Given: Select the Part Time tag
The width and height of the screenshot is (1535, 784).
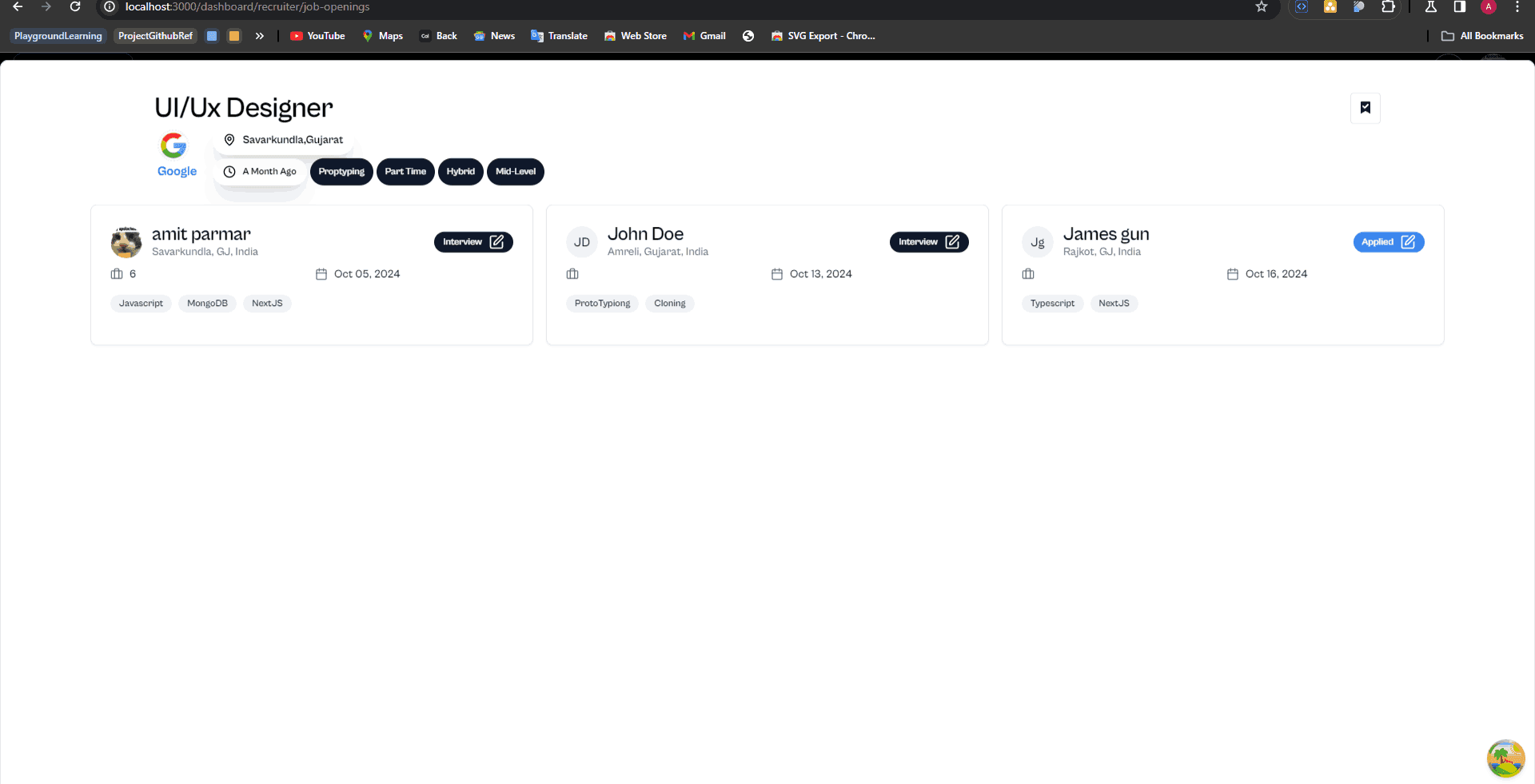Looking at the screenshot, I should (405, 172).
